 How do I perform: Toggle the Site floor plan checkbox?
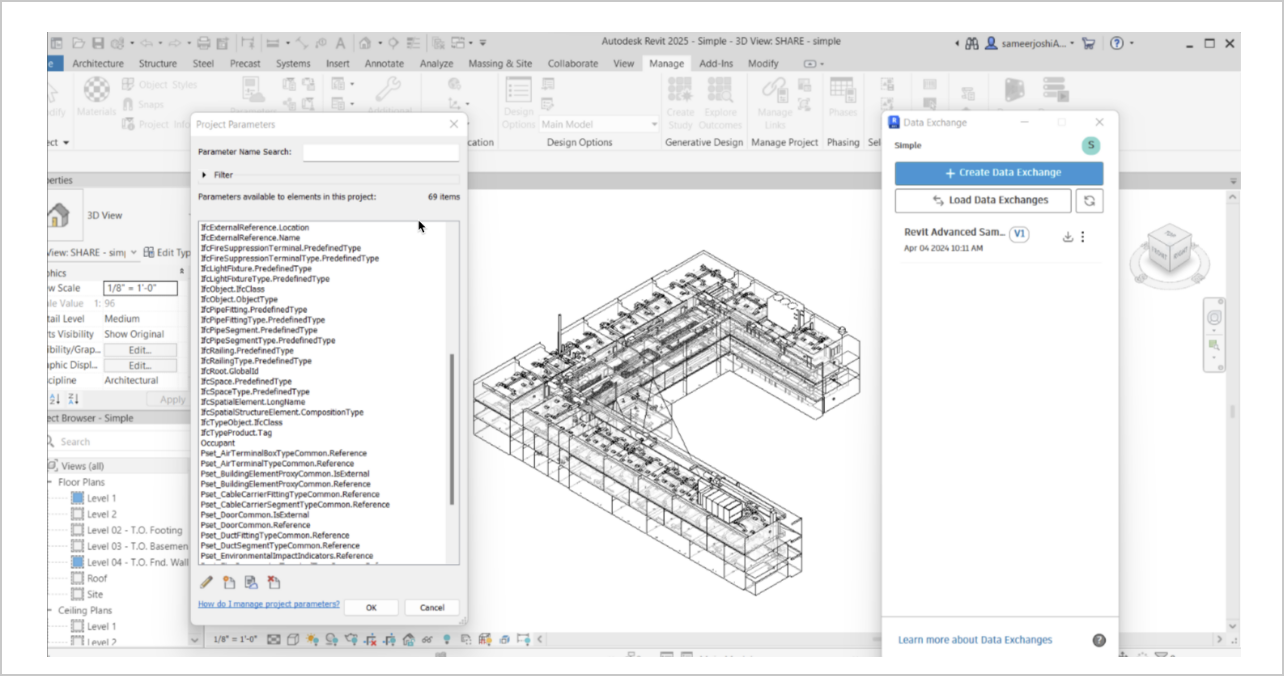77,594
